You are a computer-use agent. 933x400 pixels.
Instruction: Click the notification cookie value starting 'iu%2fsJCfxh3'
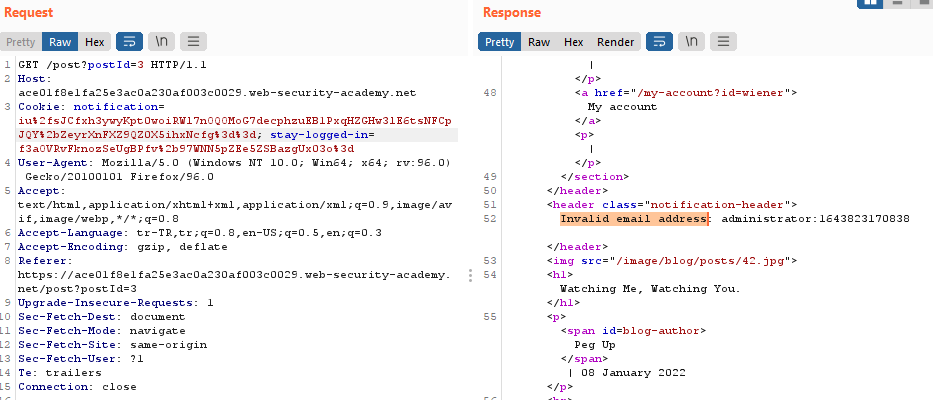point(235,127)
